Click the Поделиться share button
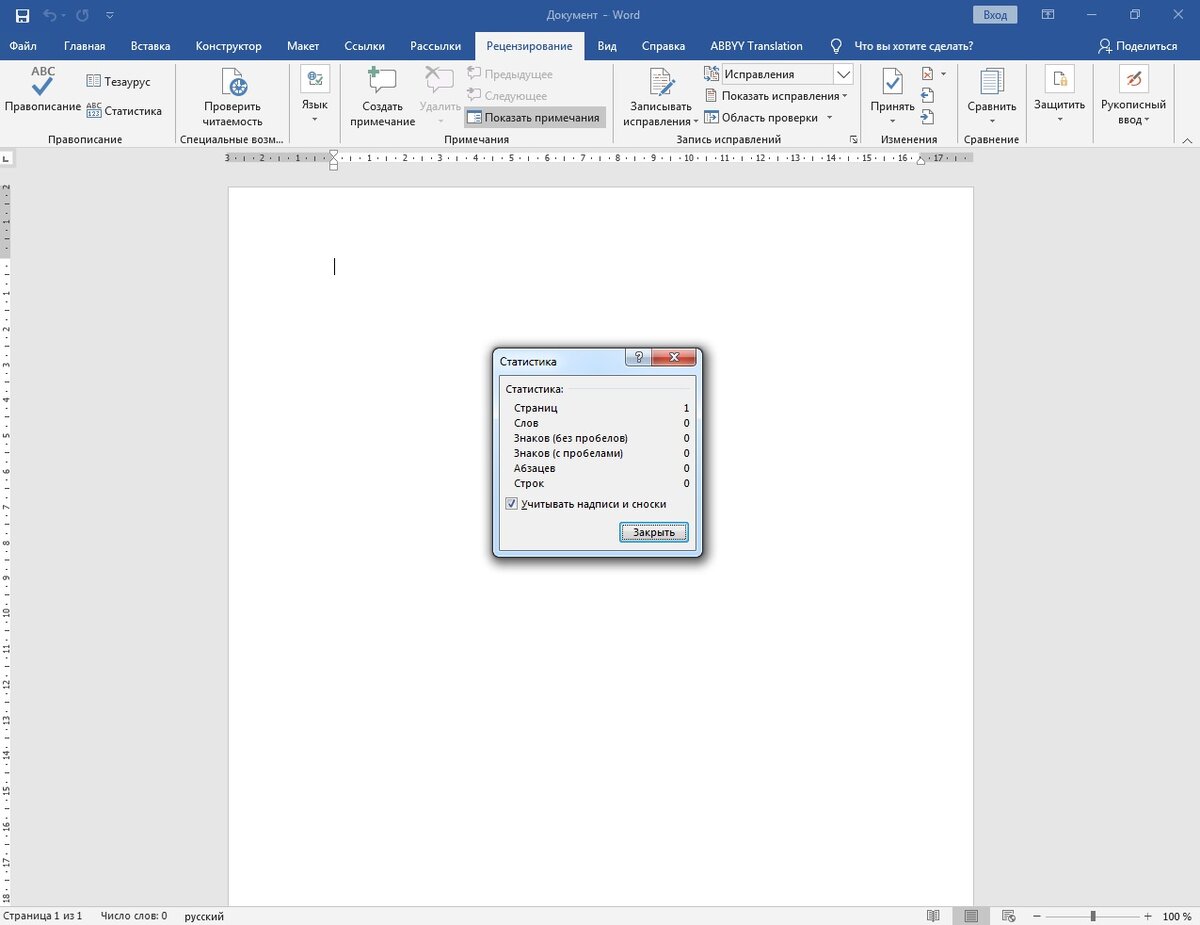This screenshot has height=925, width=1200. tap(1137, 46)
